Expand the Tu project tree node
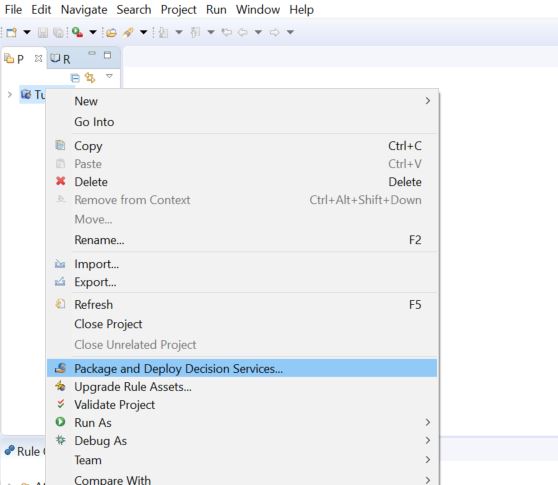Image resolution: width=558 pixels, height=485 pixels. click(x=10, y=94)
